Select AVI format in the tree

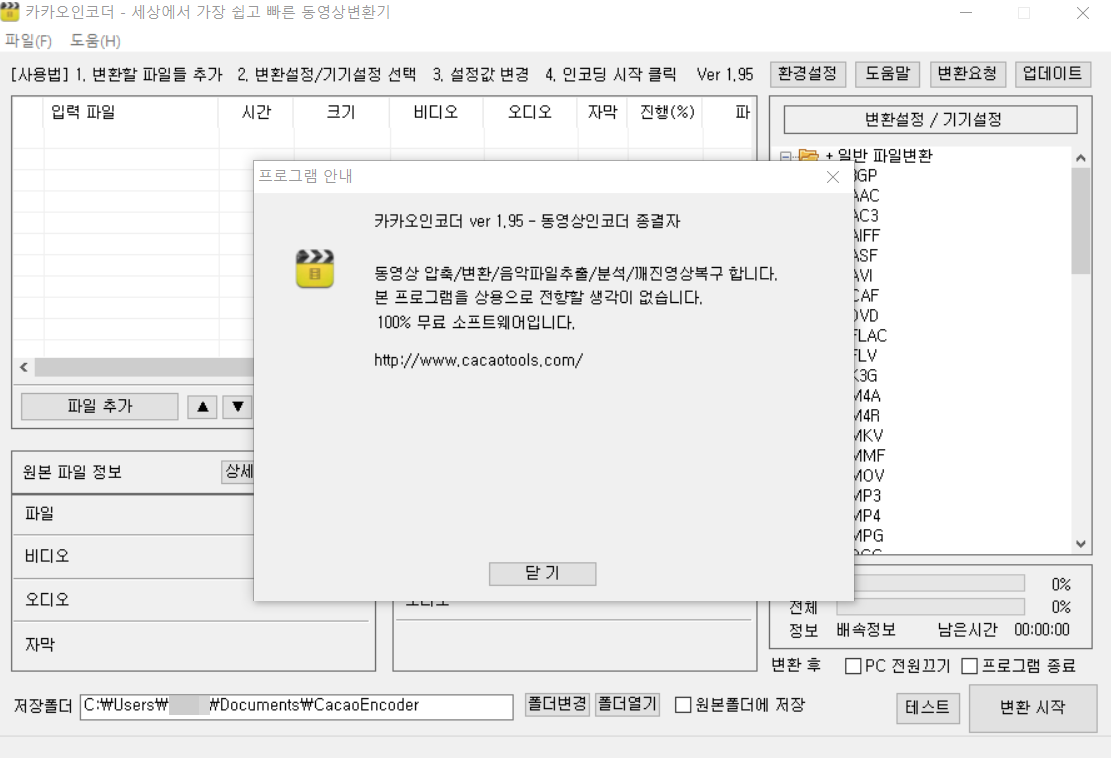[x=864, y=276]
